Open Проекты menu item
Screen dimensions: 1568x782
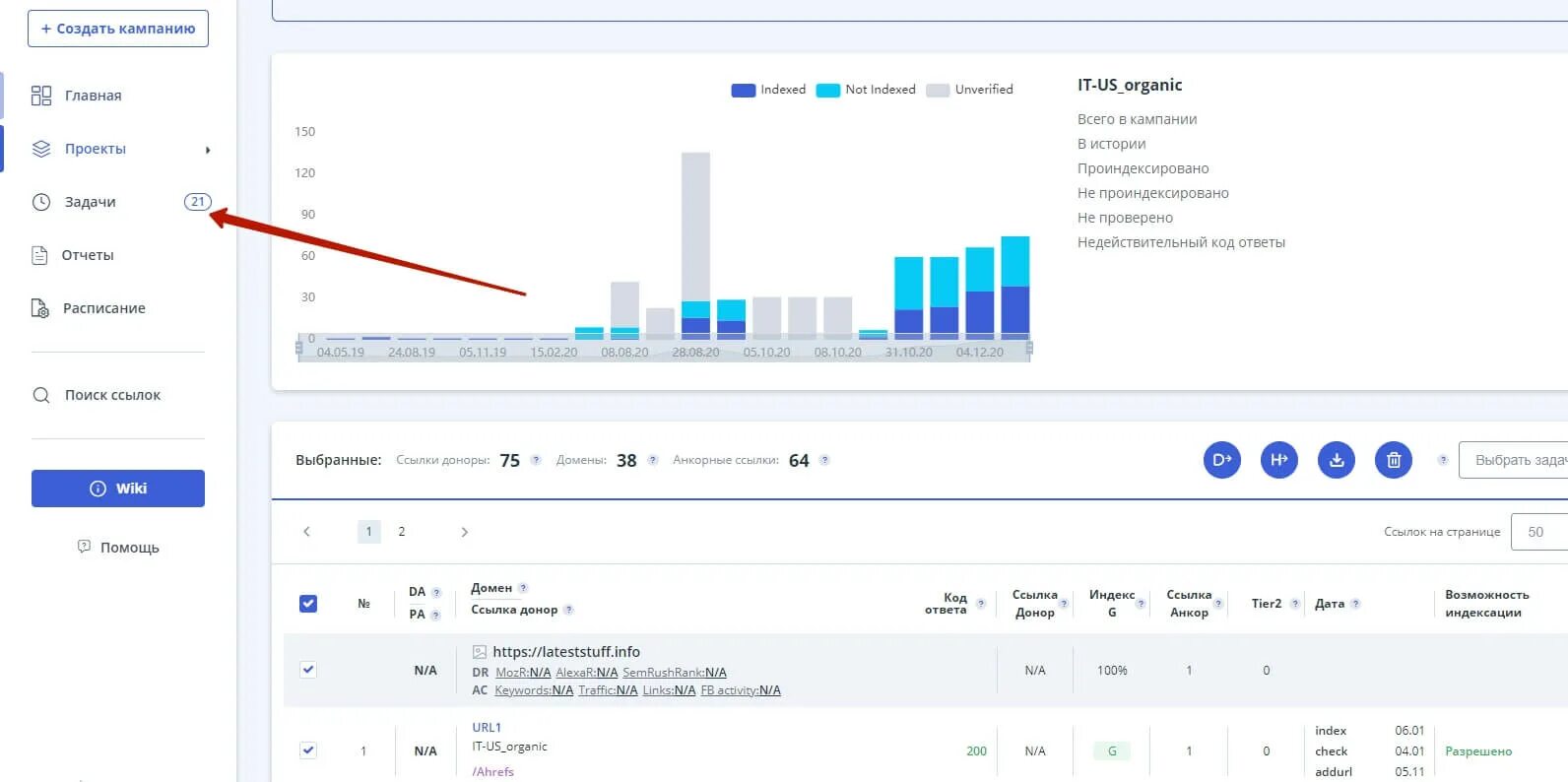96,149
